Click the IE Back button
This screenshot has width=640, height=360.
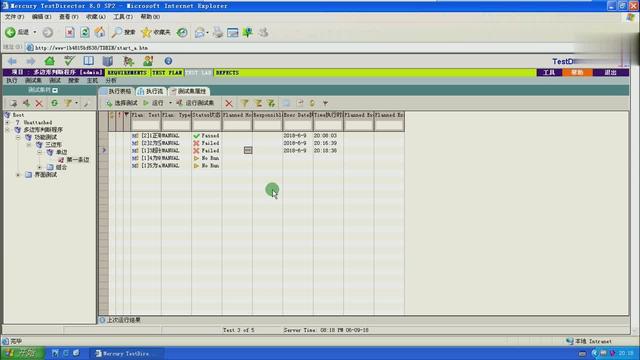click(17, 32)
